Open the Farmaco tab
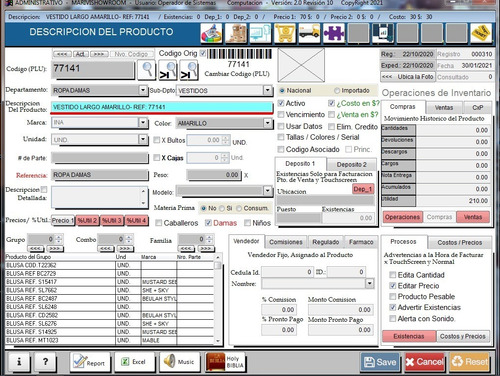Screen dimensions: 500x376 [361, 242]
